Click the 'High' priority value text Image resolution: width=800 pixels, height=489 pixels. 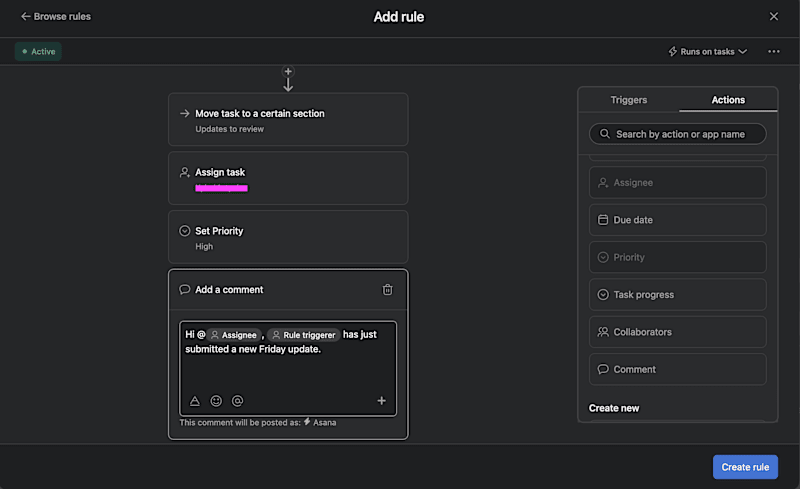click(204, 247)
